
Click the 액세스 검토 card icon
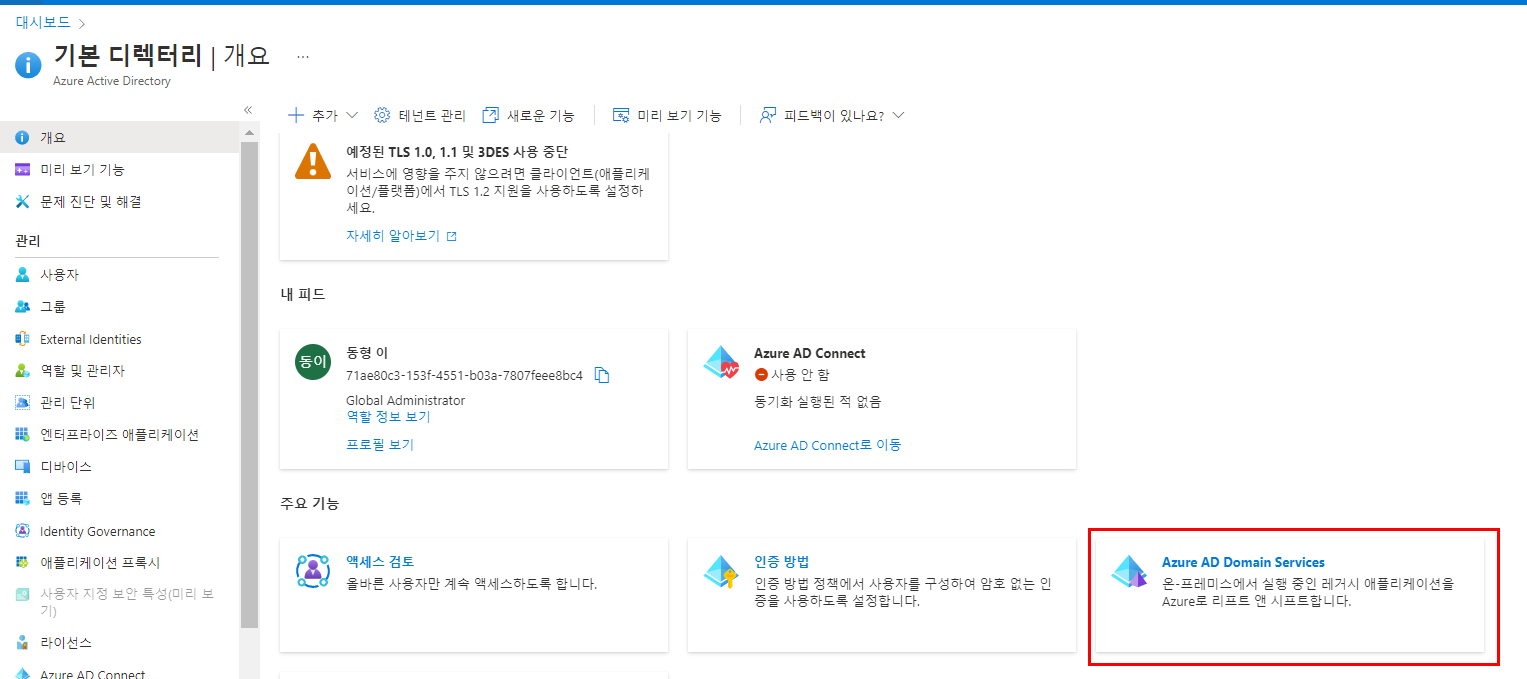coord(313,571)
